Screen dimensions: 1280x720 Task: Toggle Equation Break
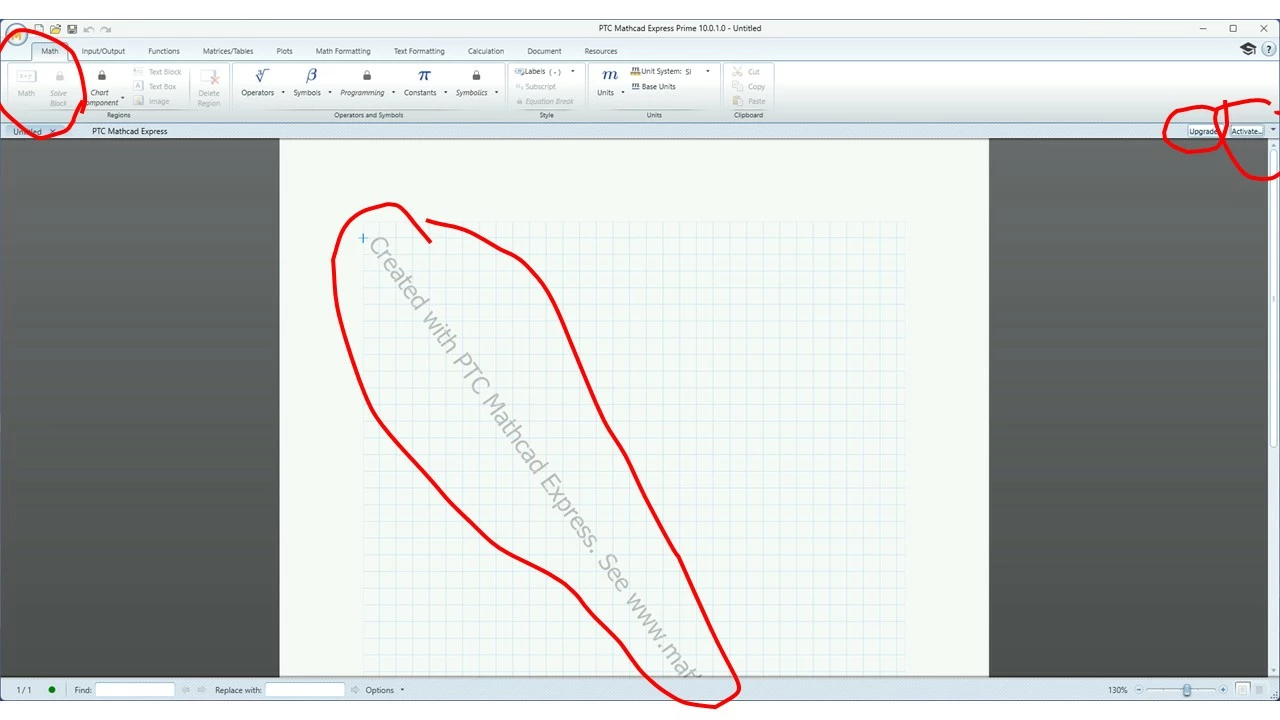coord(545,101)
